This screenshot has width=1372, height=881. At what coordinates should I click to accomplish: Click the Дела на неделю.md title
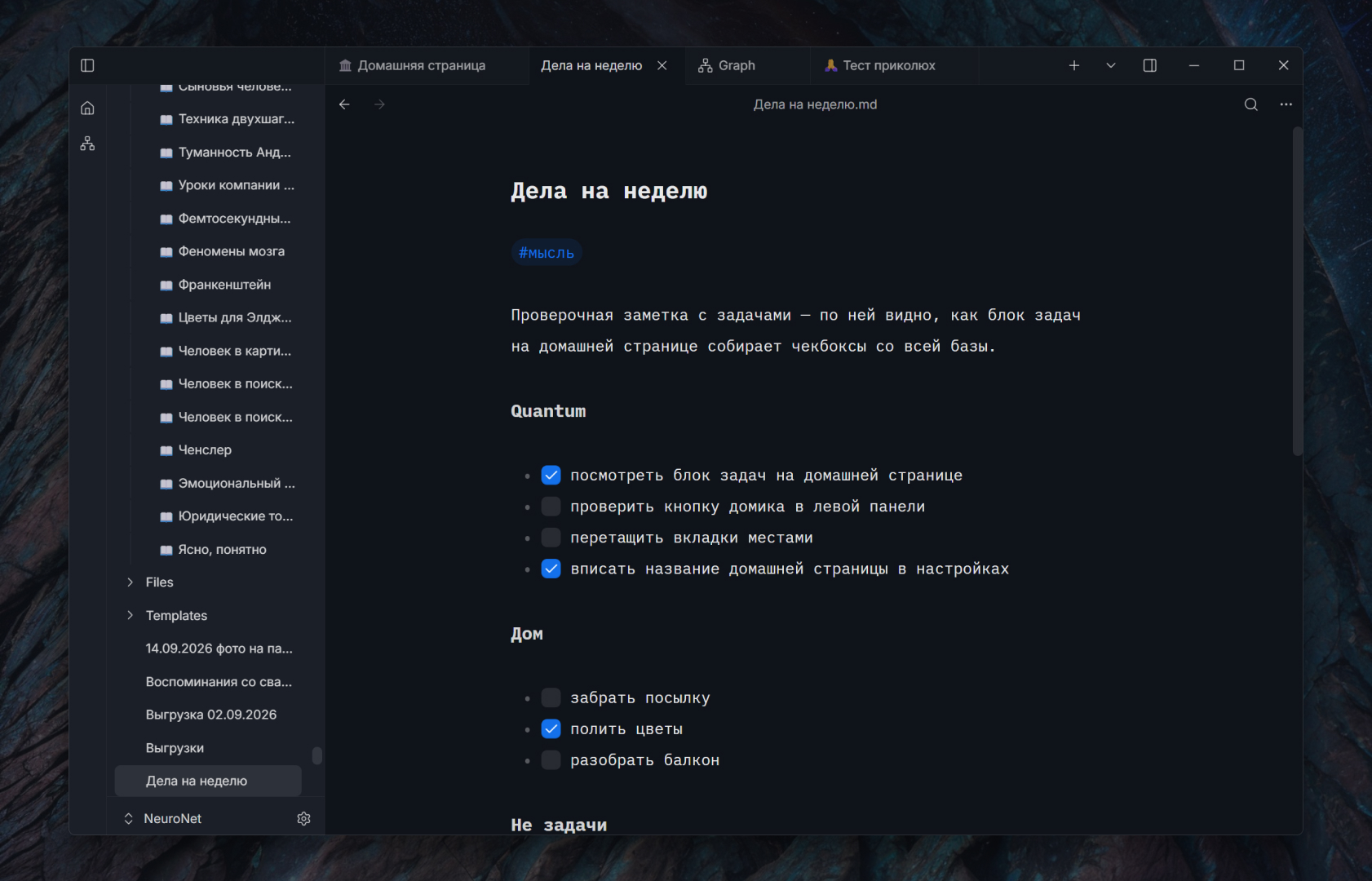pyautogui.click(x=815, y=104)
